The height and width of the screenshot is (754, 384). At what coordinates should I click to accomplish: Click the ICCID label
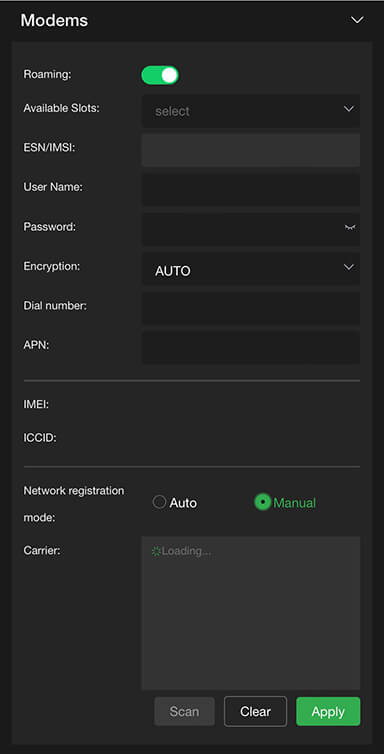click(40, 438)
